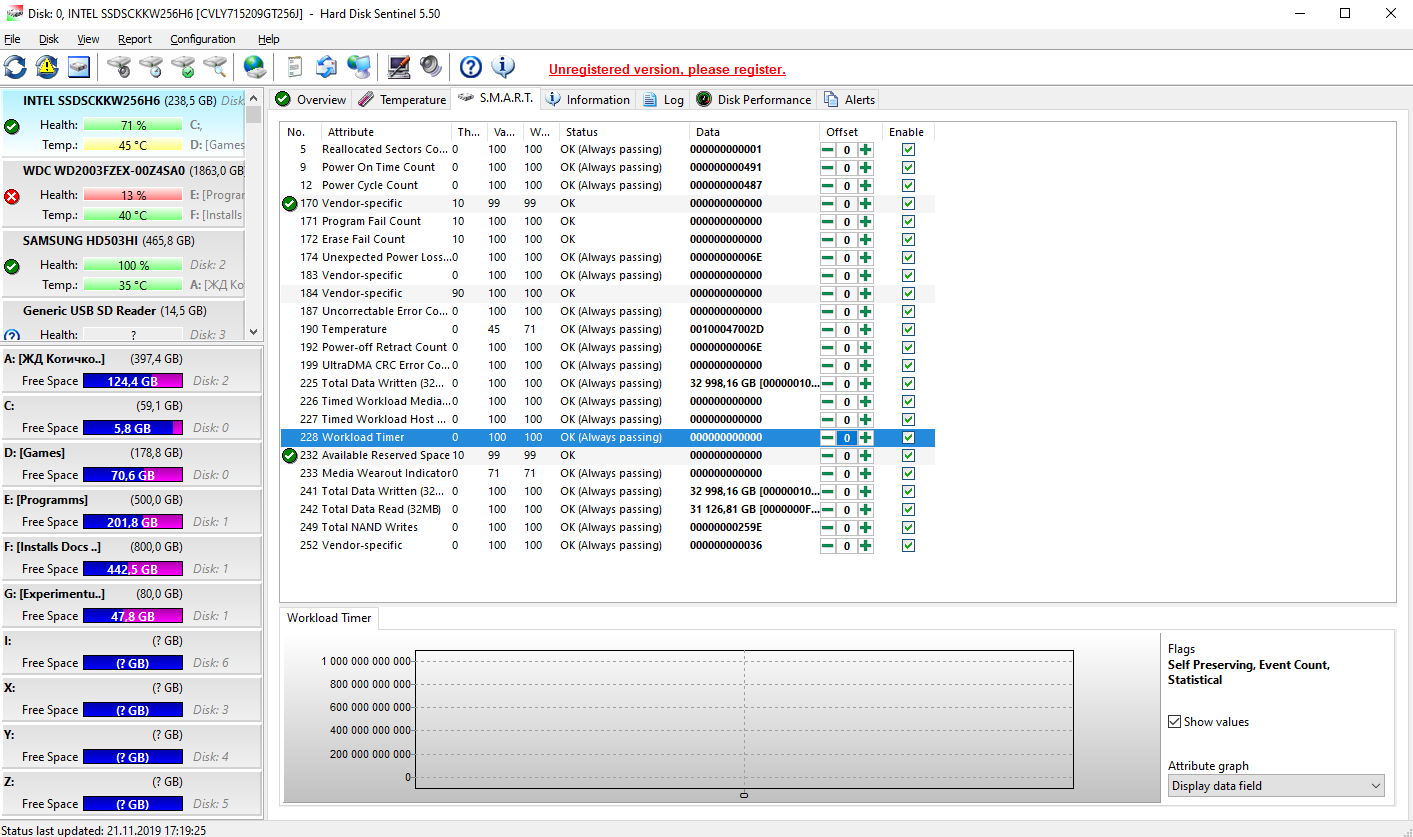Open the text report notepad icon

[x=295, y=67]
